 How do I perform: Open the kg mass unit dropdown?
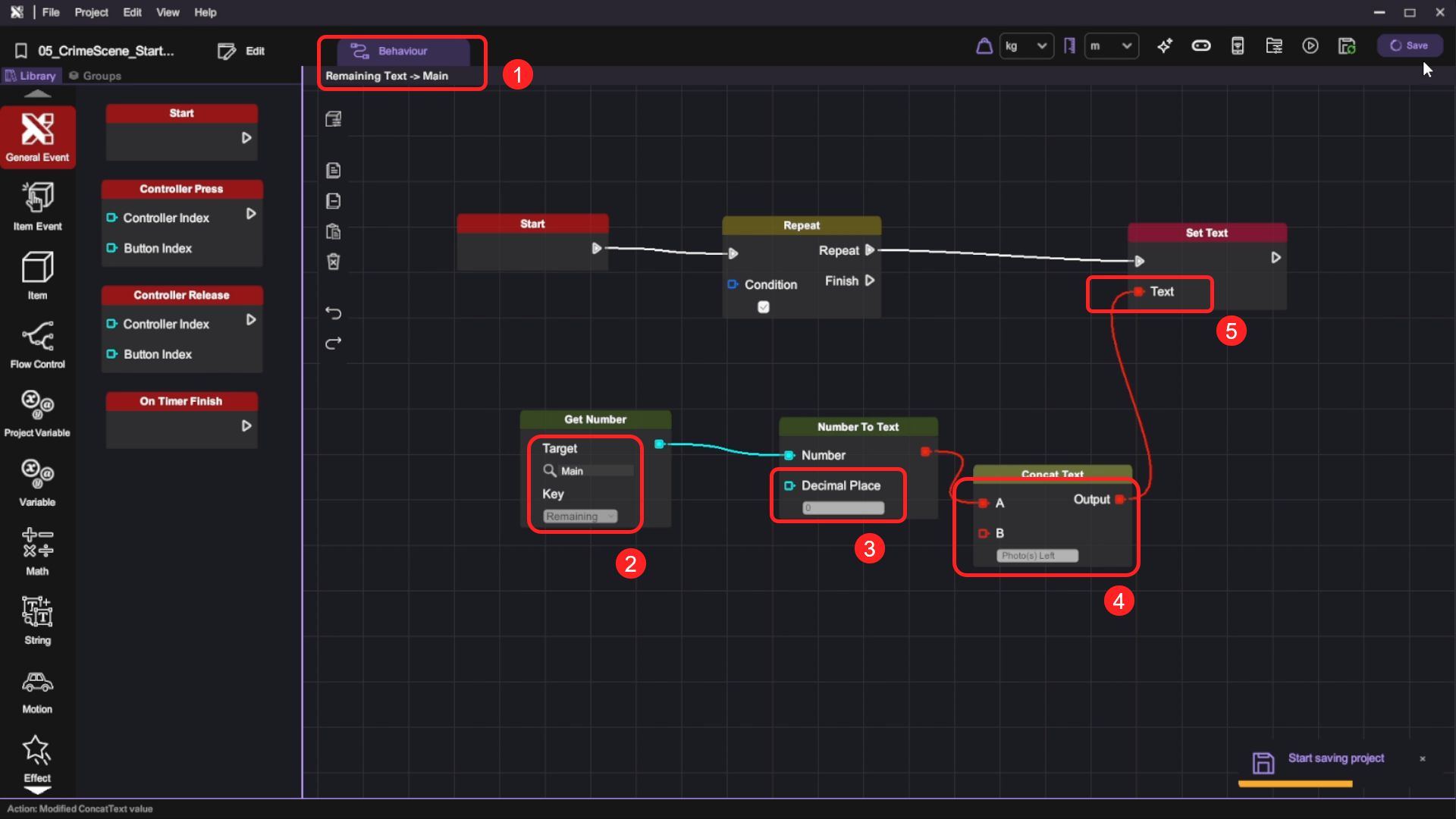[1025, 46]
